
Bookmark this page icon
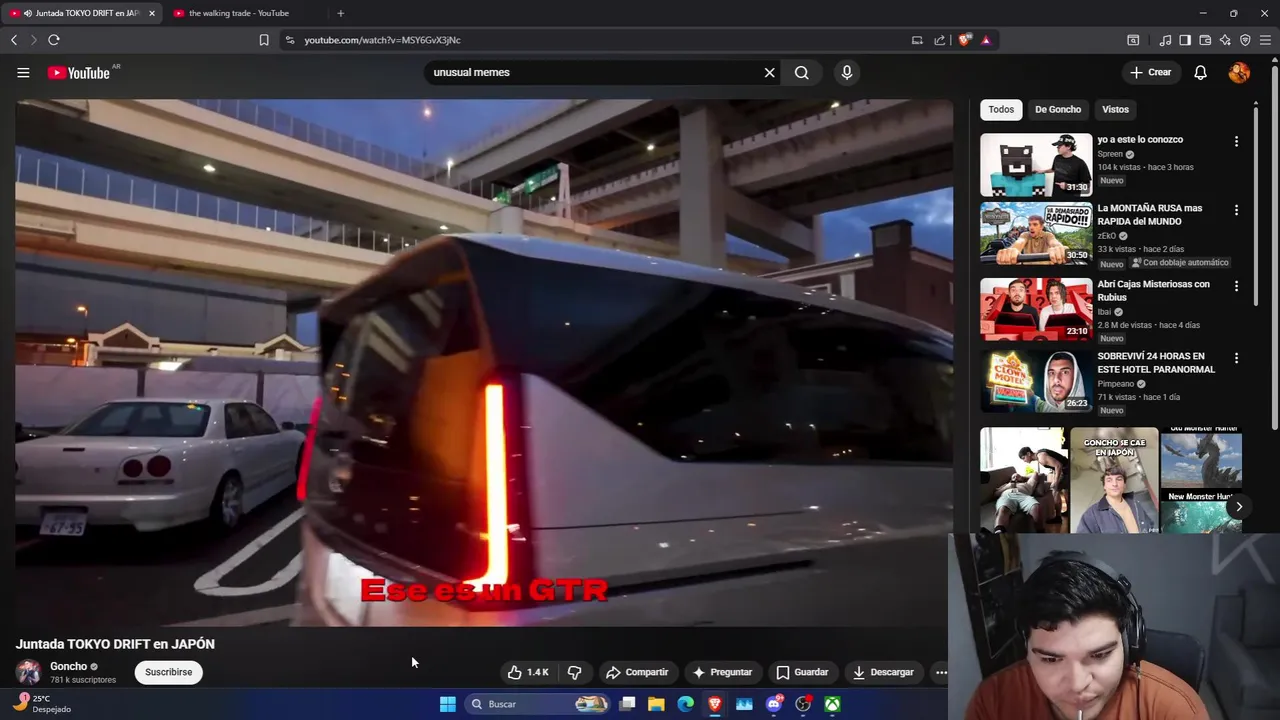point(264,40)
